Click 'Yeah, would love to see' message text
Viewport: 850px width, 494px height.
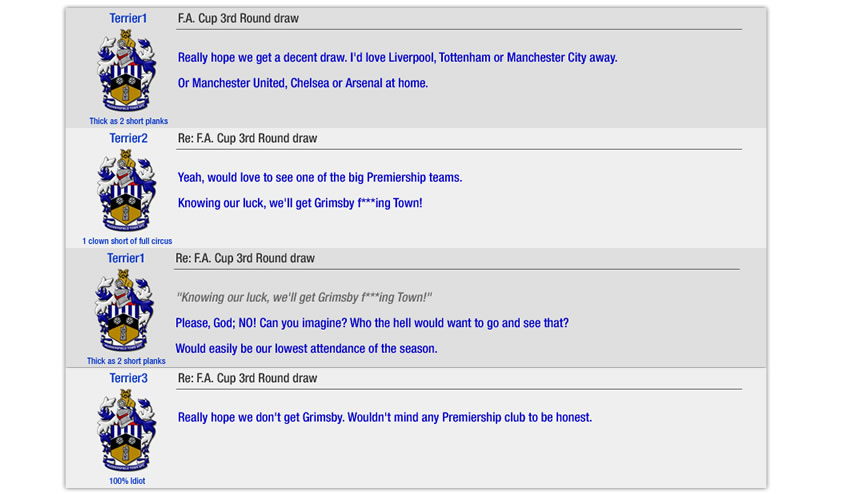click(320, 177)
